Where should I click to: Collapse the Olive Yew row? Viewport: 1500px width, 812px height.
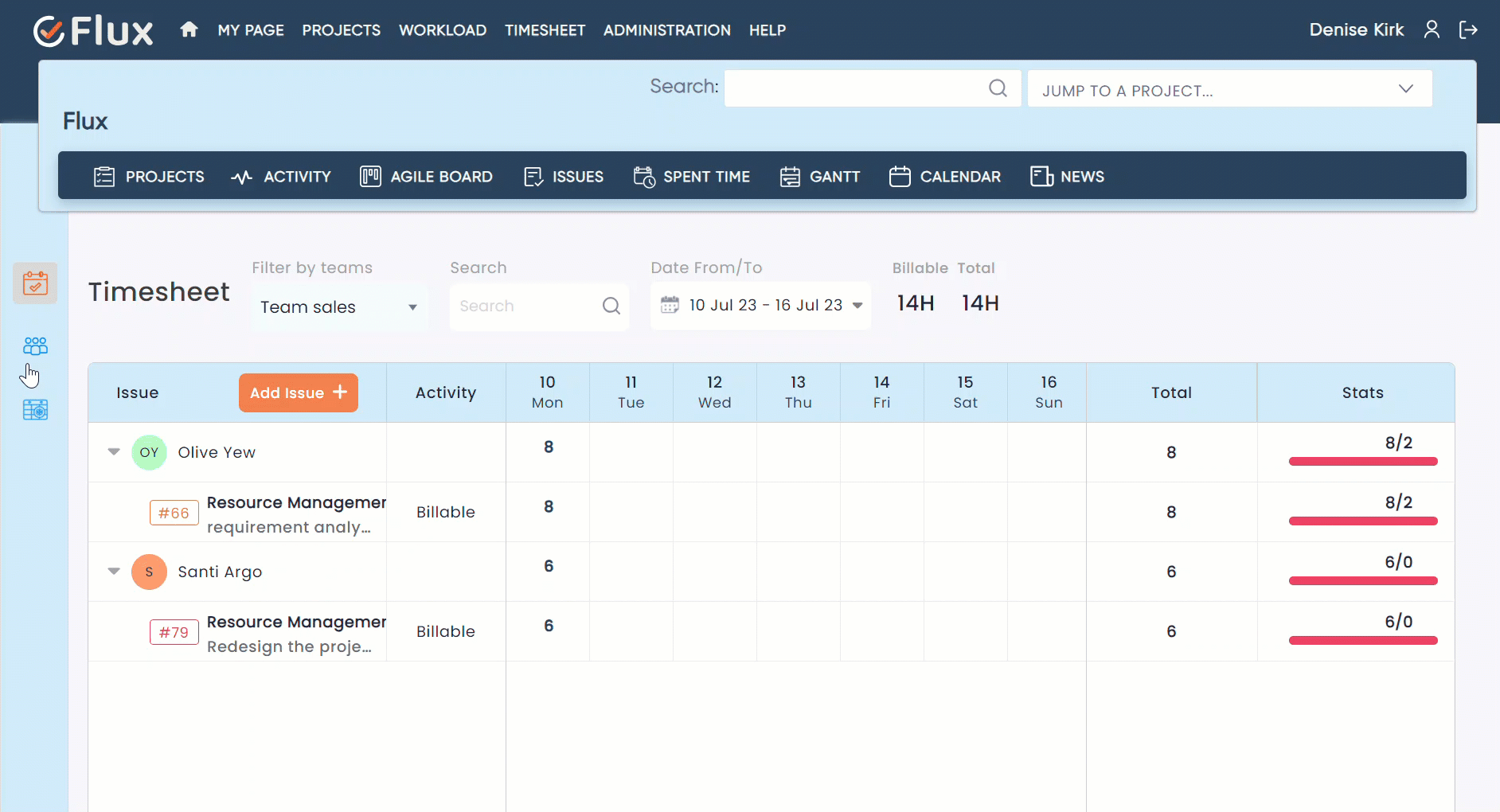(x=114, y=452)
